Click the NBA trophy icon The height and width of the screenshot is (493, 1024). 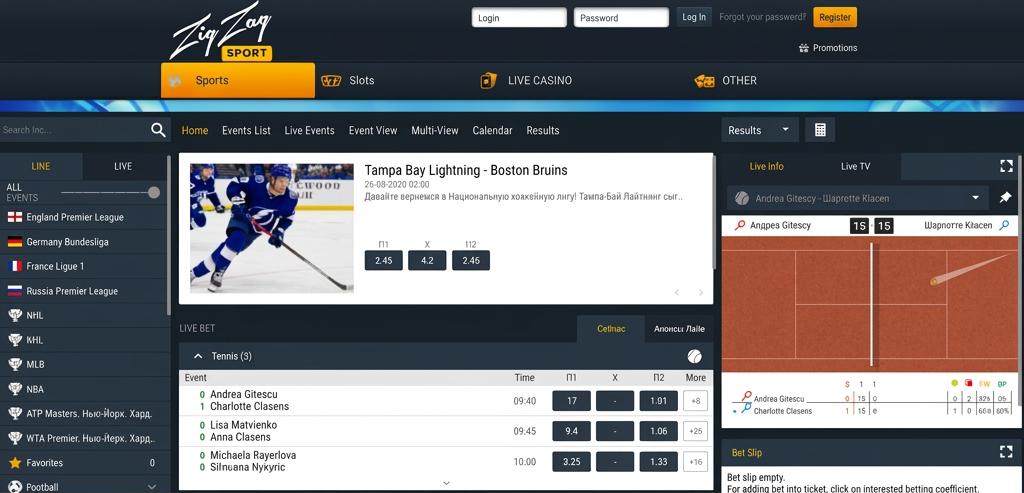(x=14, y=389)
